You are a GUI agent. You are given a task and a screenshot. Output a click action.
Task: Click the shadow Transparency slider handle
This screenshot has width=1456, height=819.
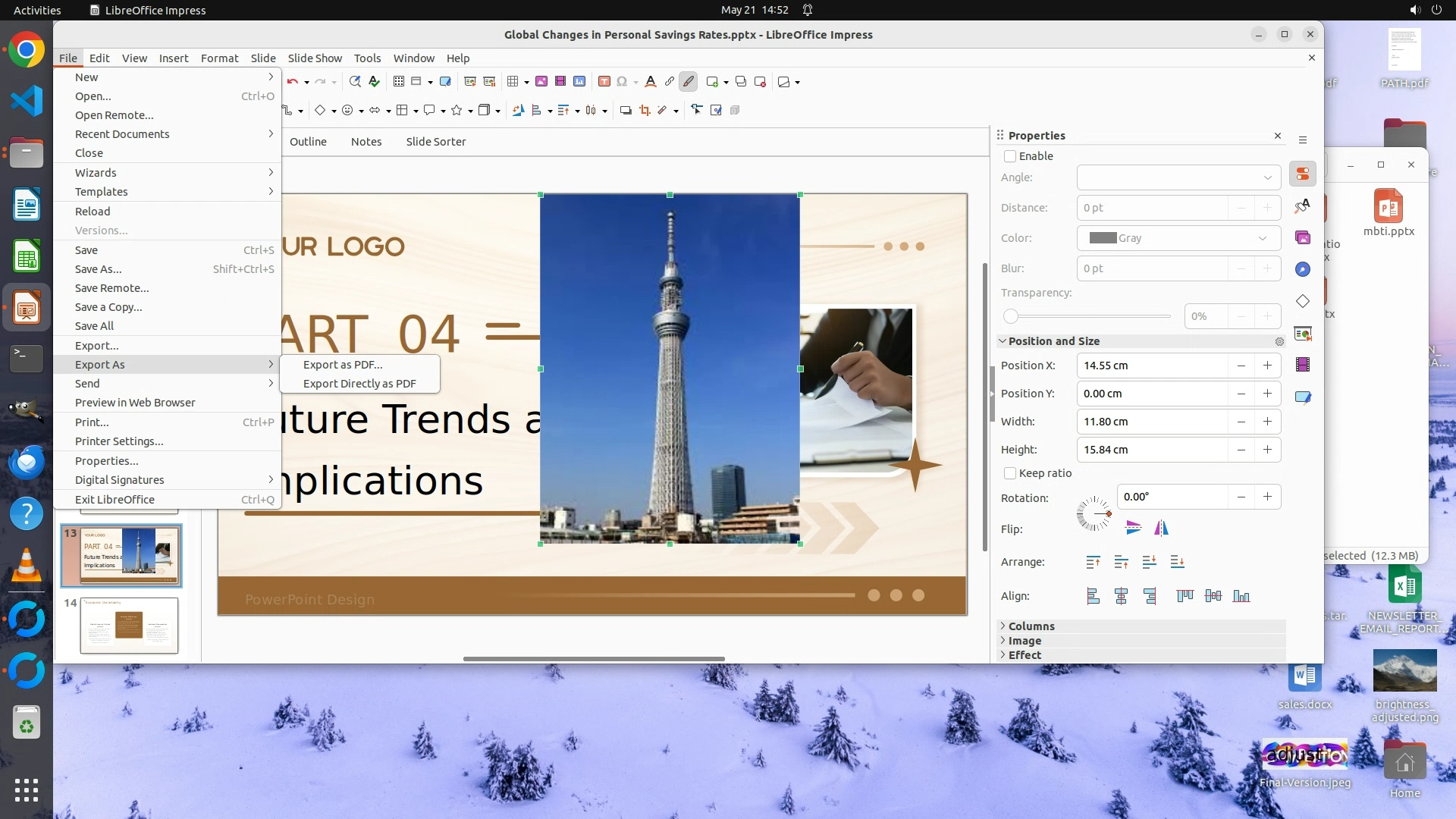point(1010,316)
